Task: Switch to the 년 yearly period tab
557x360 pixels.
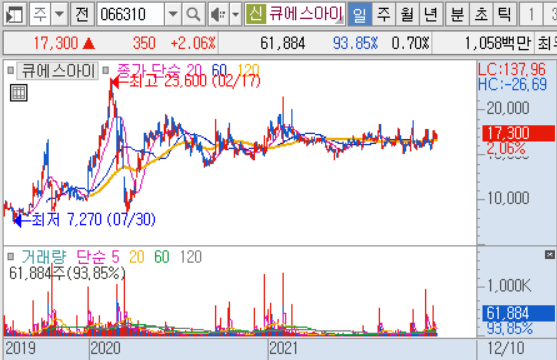Action: click(x=431, y=15)
